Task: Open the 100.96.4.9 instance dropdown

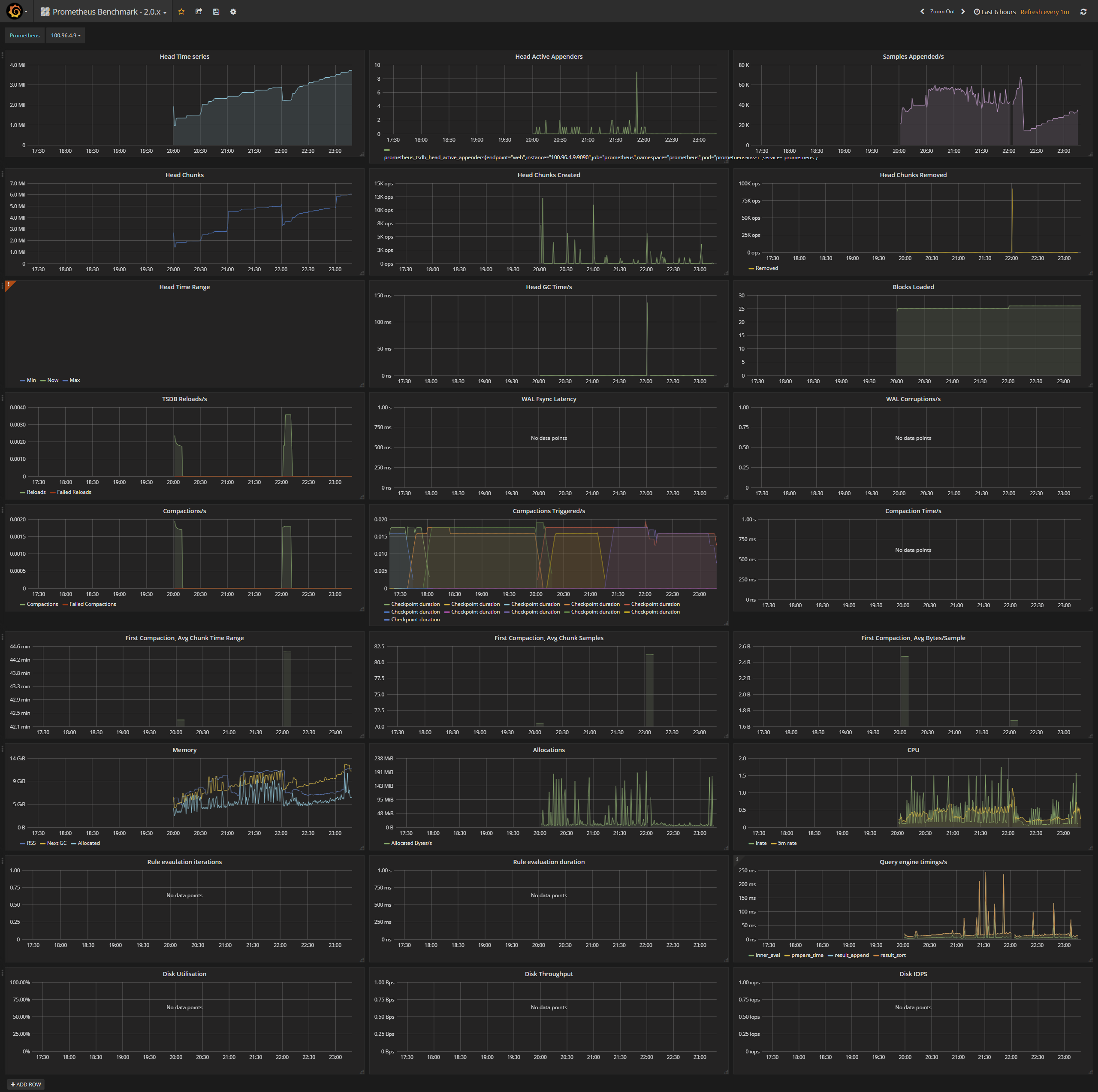Action: [65, 35]
